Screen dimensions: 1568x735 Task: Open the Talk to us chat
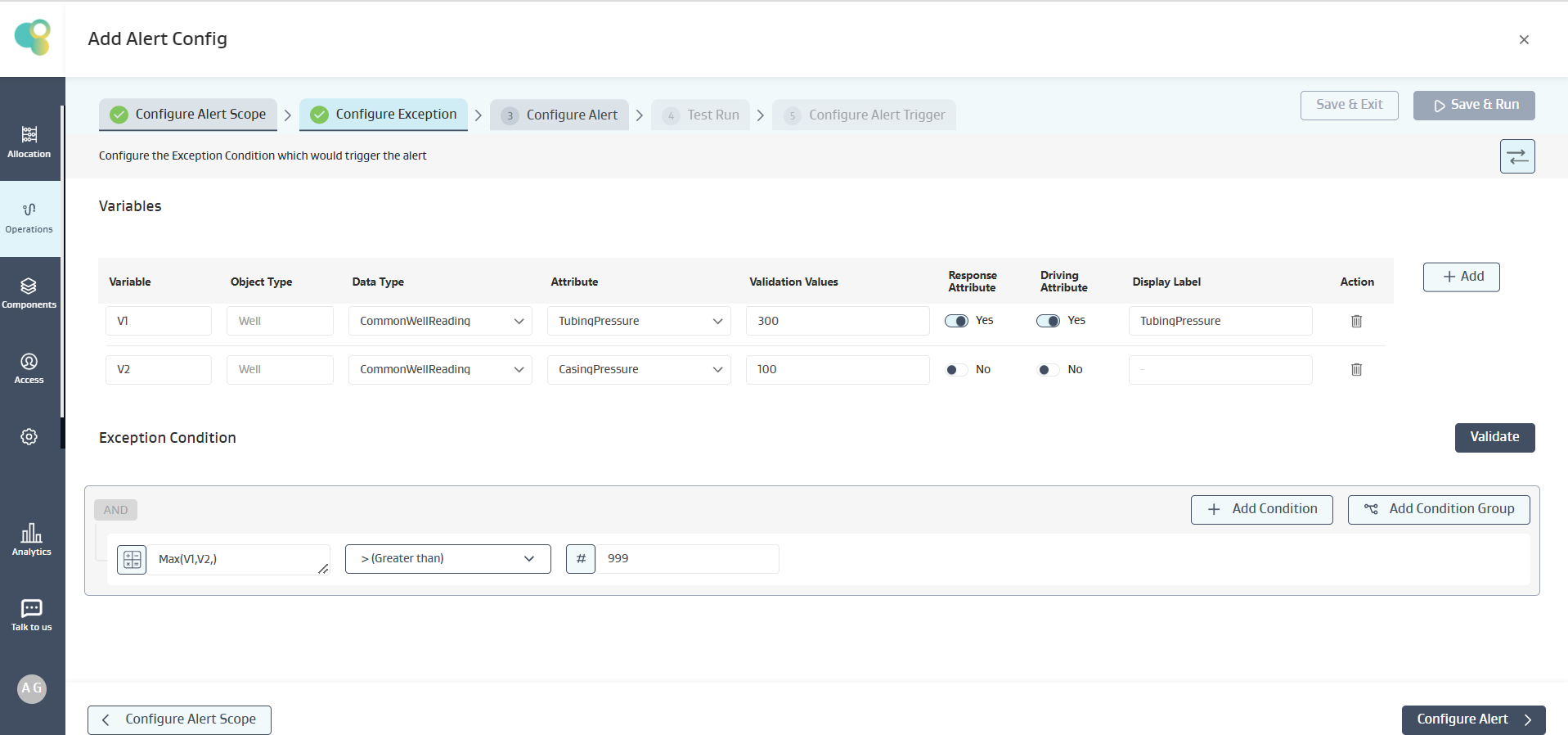coord(31,615)
